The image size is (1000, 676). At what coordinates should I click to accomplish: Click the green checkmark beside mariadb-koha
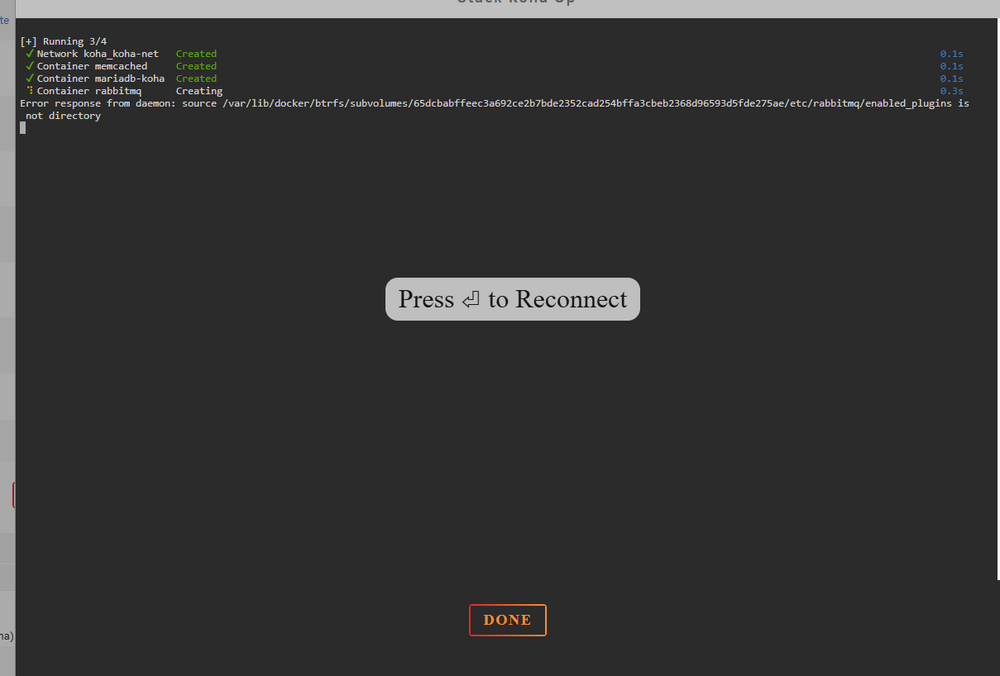pos(29,78)
